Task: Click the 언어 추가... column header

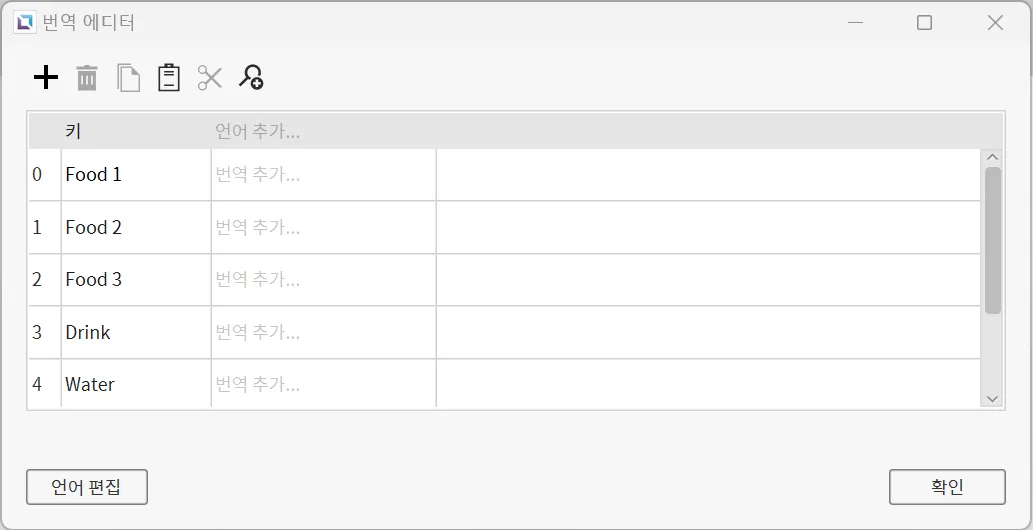Action: point(258,131)
